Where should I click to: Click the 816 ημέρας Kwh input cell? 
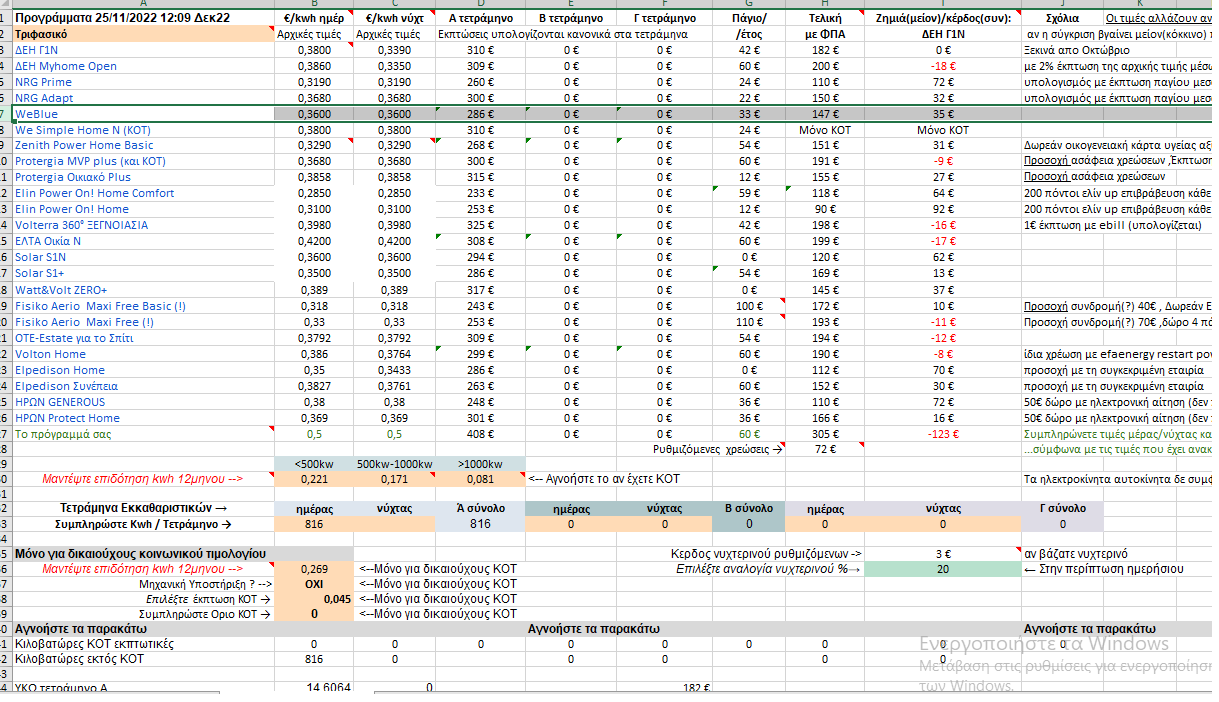pyautogui.click(x=315, y=524)
